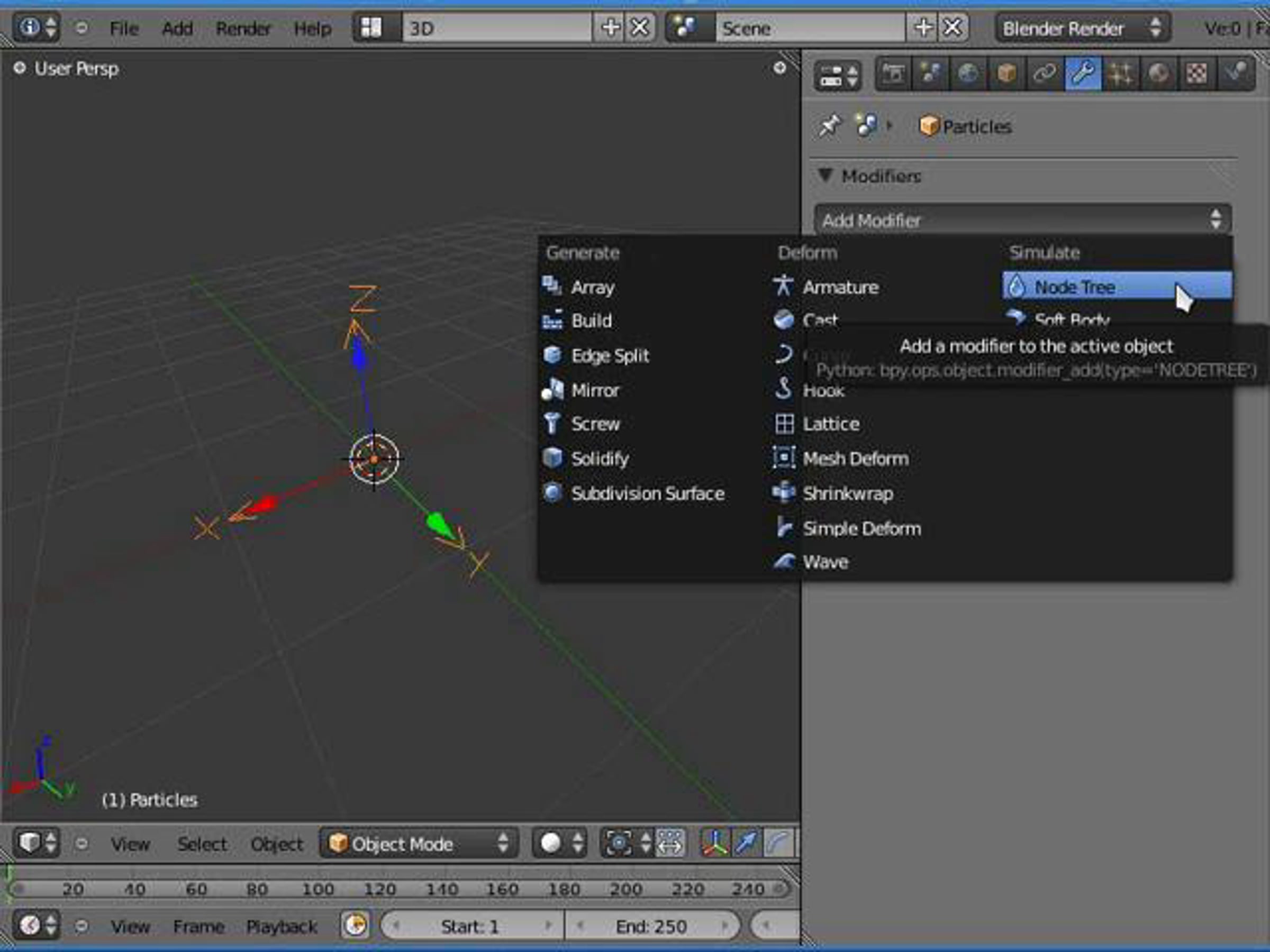Open the World properties globe icon
This screenshot has width=1270, height=952.
click(968, 74)
